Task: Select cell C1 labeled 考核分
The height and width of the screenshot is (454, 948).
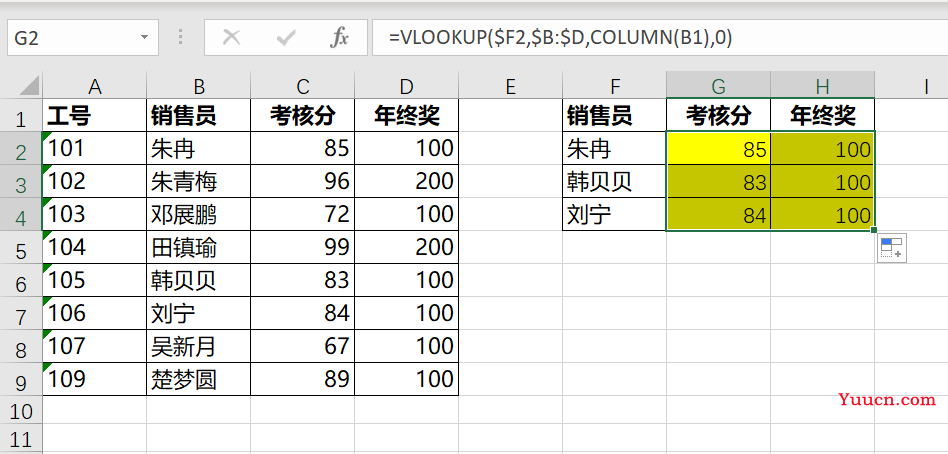Action: (x=302, y=115)
